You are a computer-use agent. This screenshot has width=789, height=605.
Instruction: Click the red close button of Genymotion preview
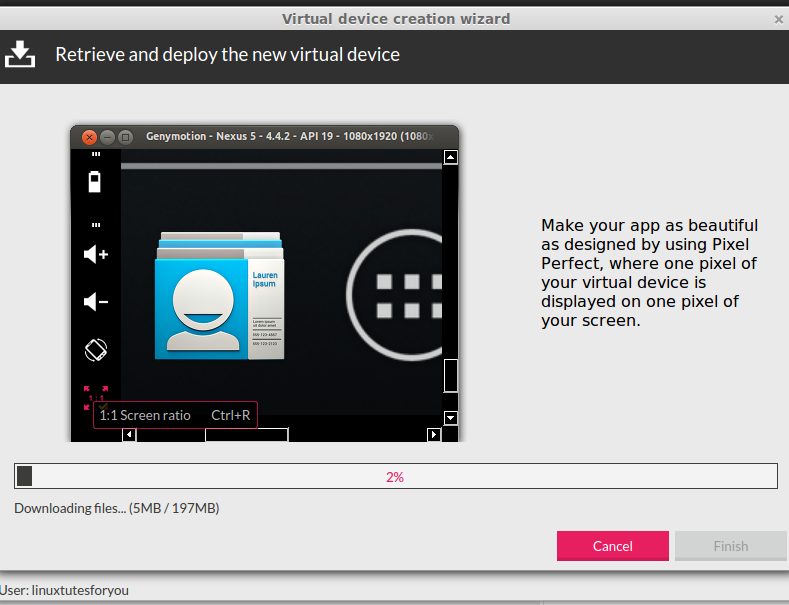[x=89, y=137]
